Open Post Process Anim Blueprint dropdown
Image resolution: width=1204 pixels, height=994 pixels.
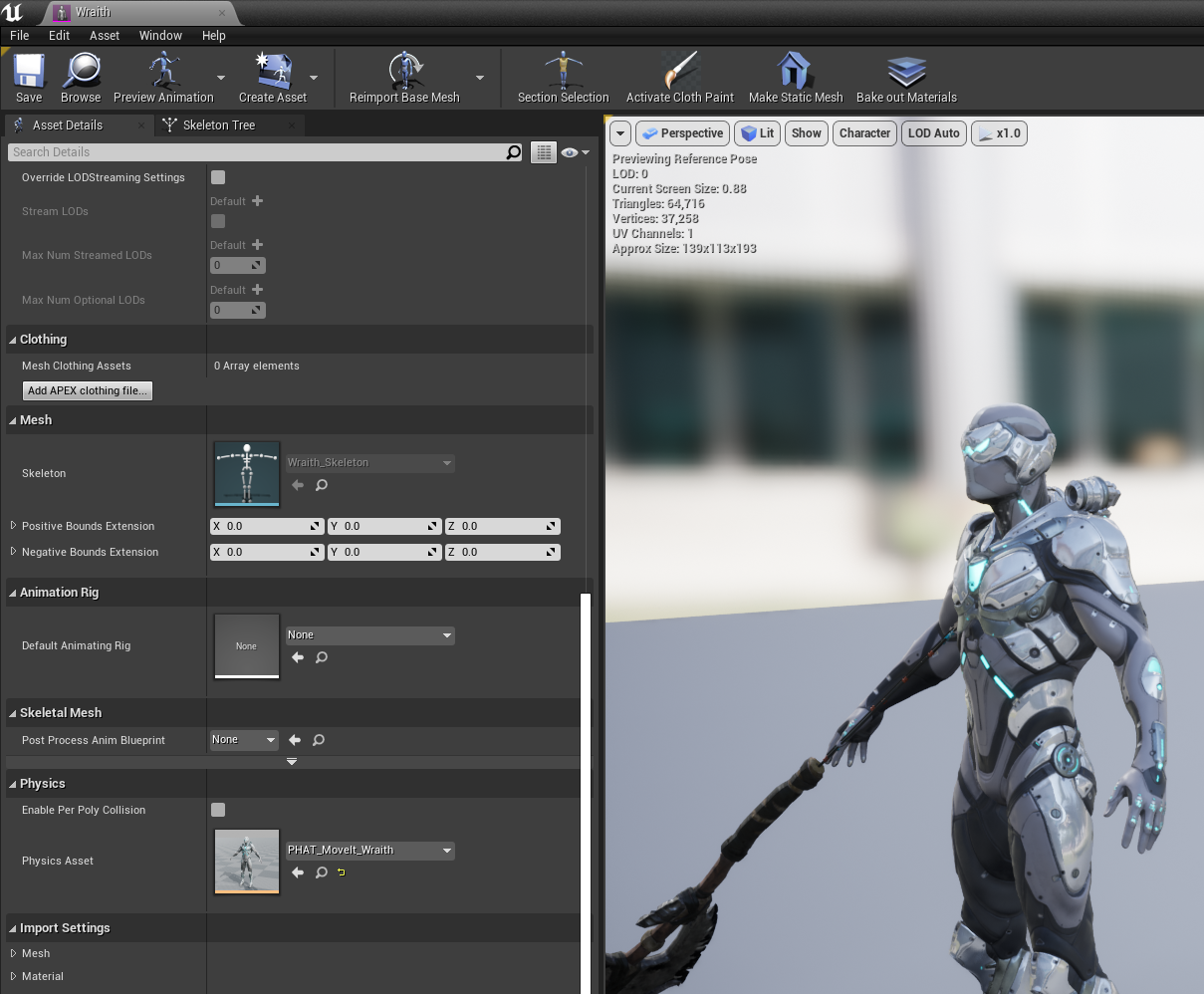tap(245, 740)
